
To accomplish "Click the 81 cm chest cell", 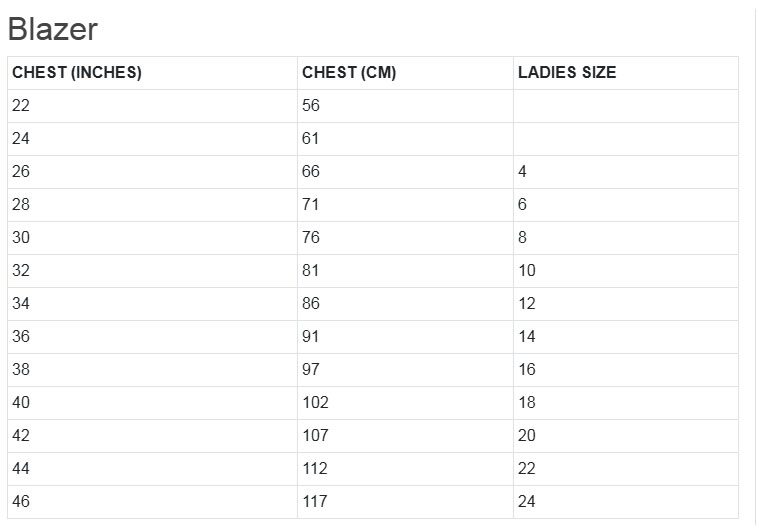I will pos(311,271).
